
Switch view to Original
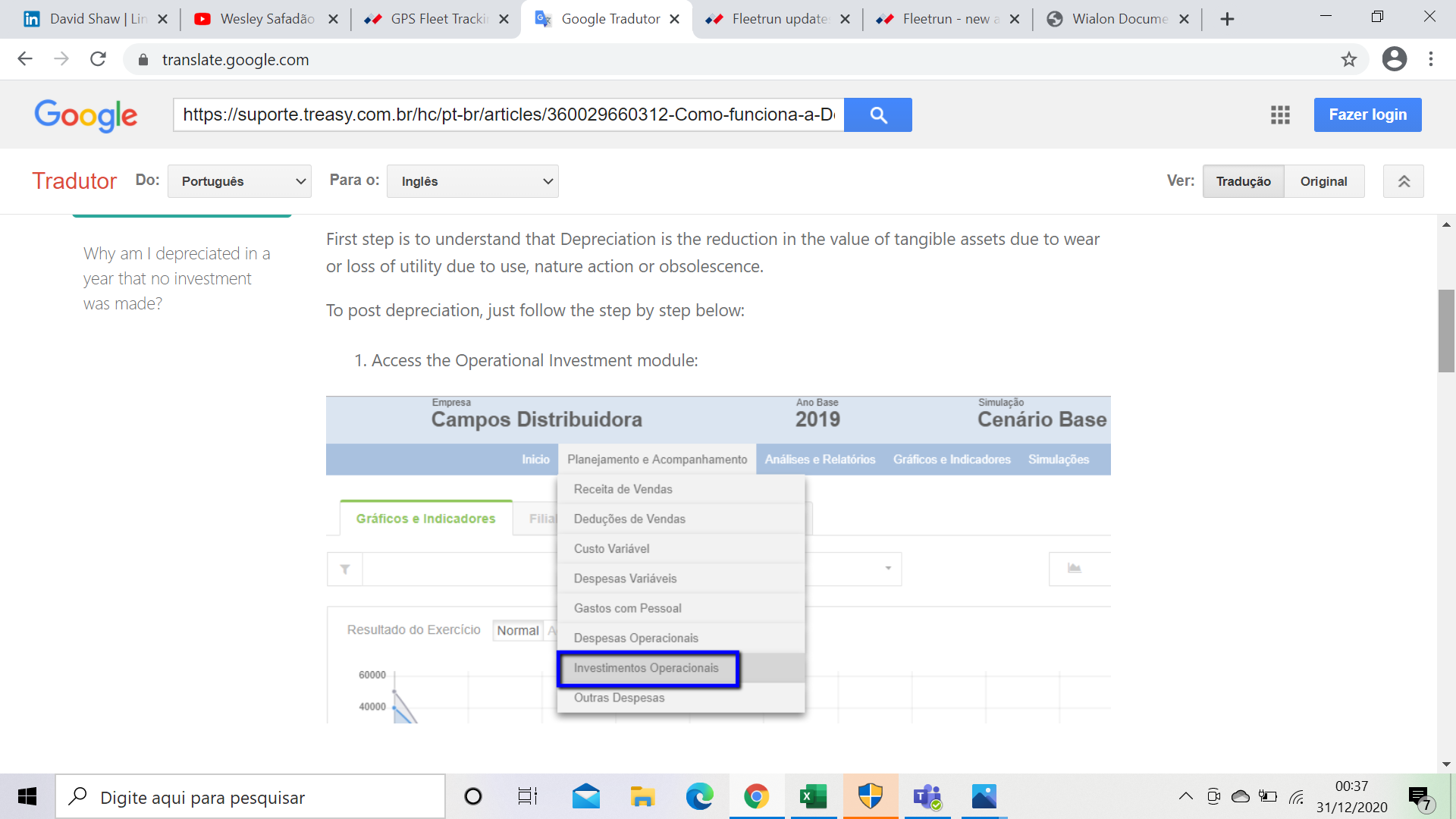pyautogui.click(x=1323, y=181)
